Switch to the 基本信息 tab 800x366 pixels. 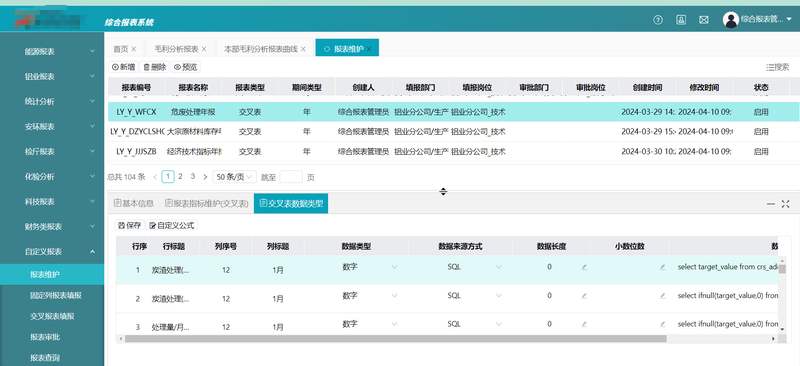(x=134, y=203)
